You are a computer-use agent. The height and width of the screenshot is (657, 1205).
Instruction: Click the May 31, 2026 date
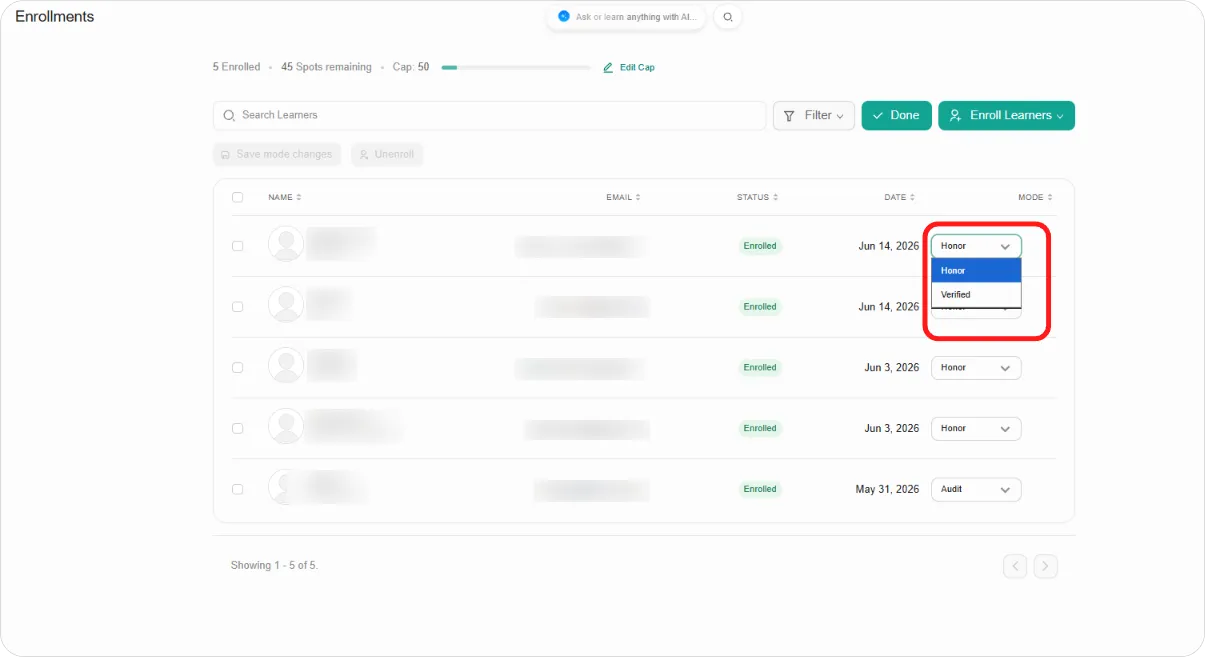pyautogui.click(x=887, y=489)
